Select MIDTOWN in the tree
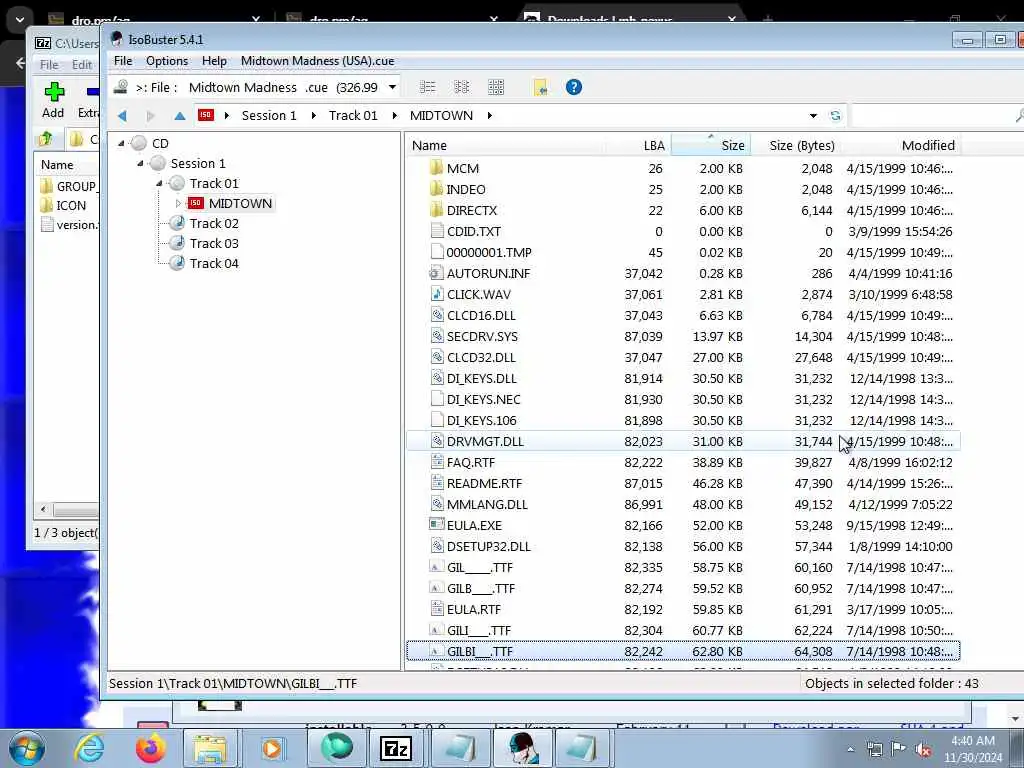Image resolution: width=1024 pixels, height=768 pixels. 240,204
